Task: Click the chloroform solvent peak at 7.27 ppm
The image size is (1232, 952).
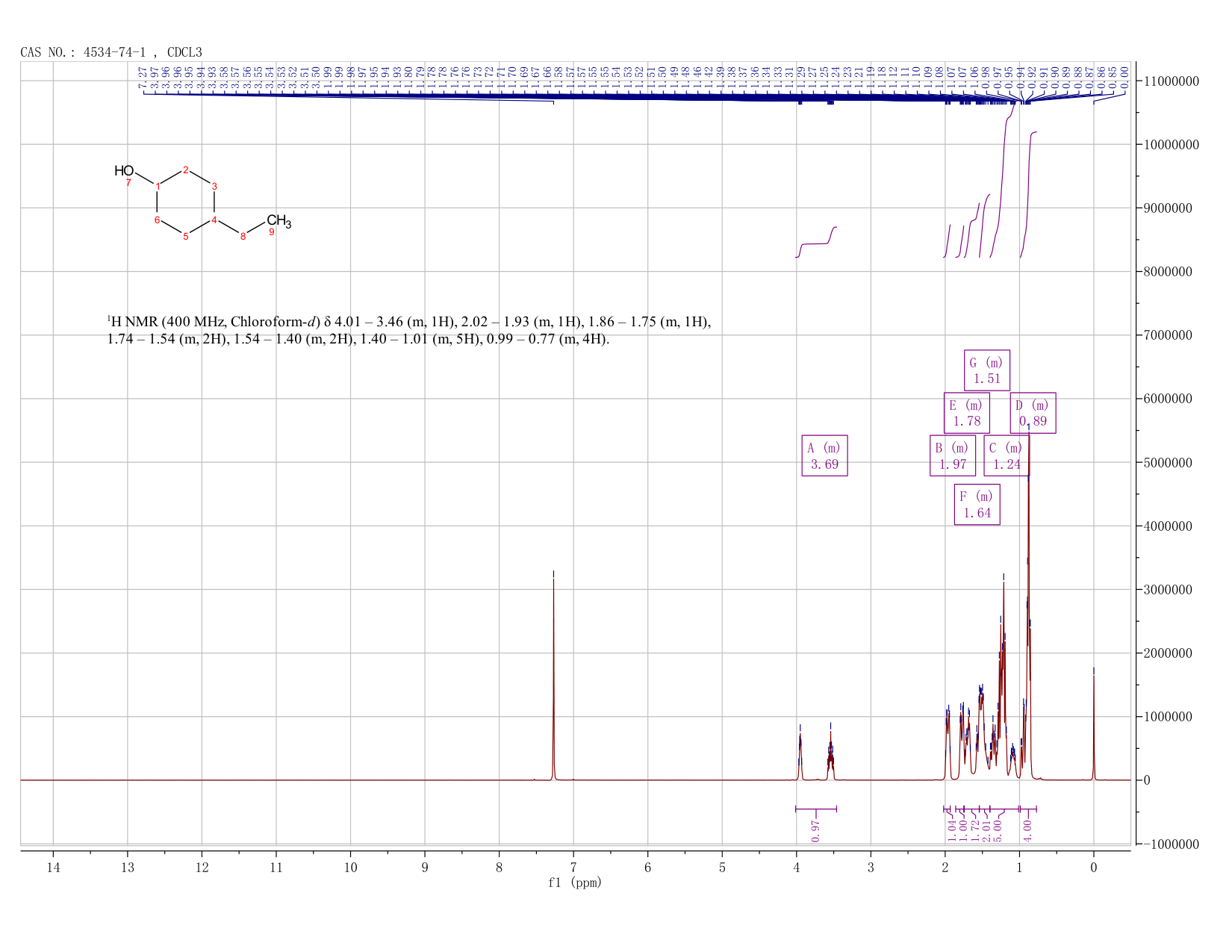Action: 553,676
